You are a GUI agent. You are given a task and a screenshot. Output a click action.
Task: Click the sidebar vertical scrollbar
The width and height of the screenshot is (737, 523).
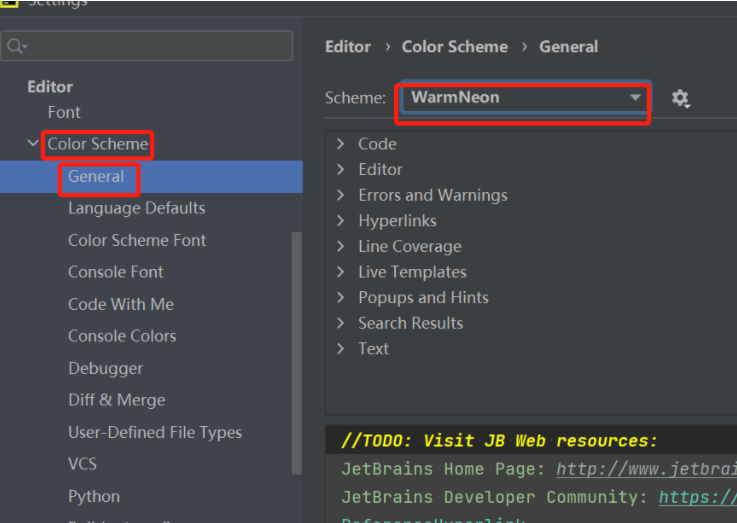coord(297,352)
